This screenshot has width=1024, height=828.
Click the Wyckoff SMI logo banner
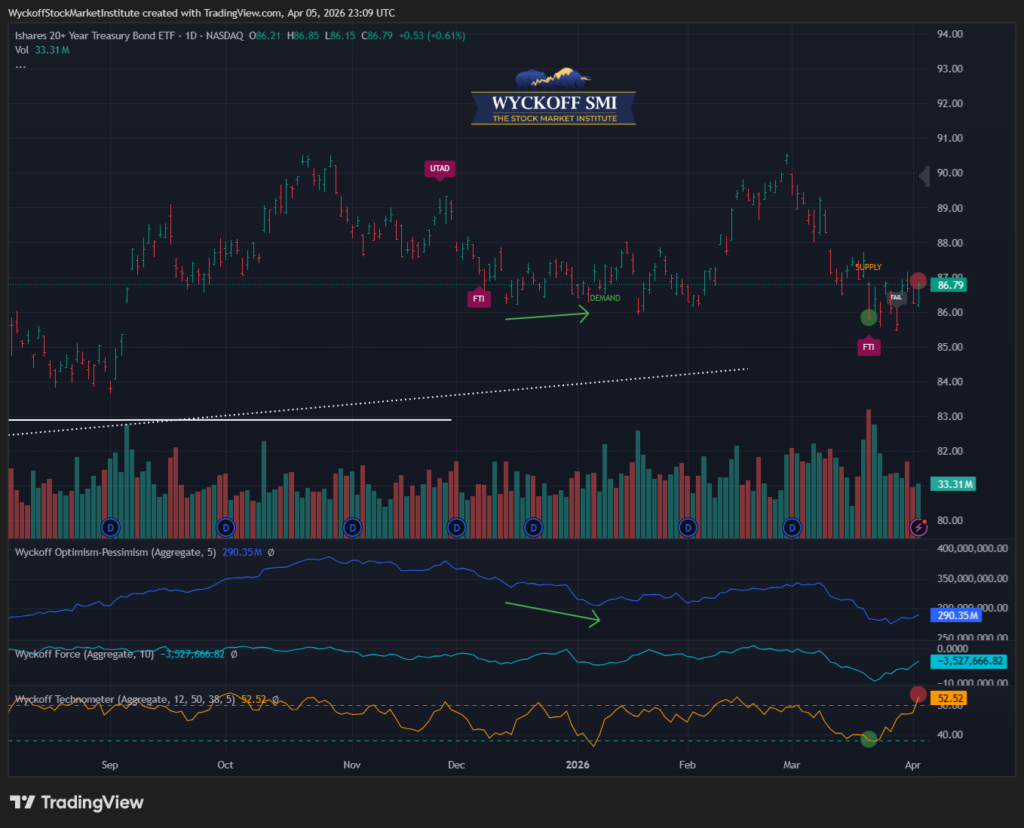553,98
